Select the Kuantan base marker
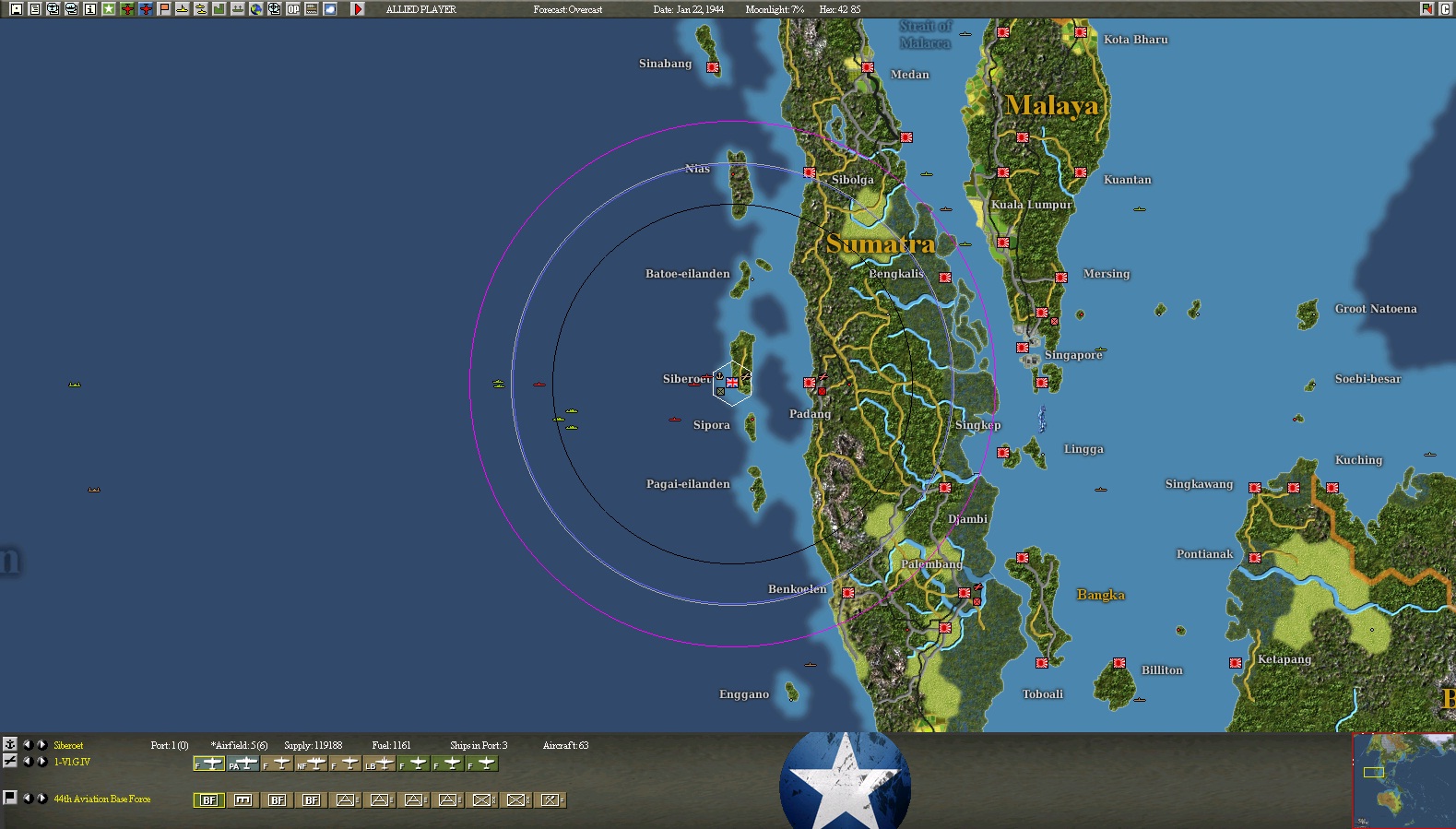The width and height of the screenshot is (1456, 829). [x=1081, y=172]
